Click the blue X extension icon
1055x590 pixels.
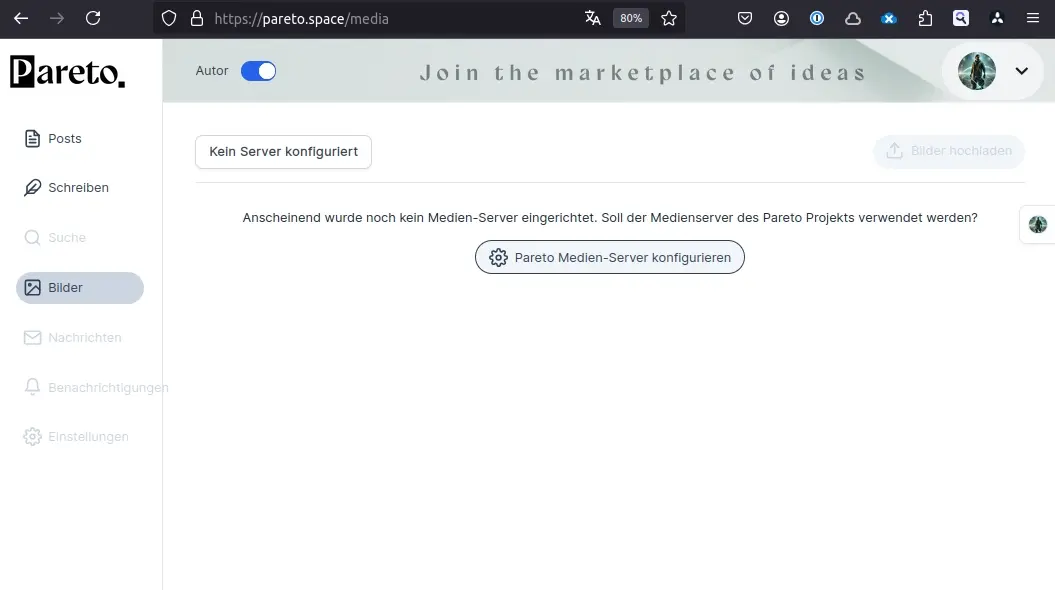pos(889,18)
